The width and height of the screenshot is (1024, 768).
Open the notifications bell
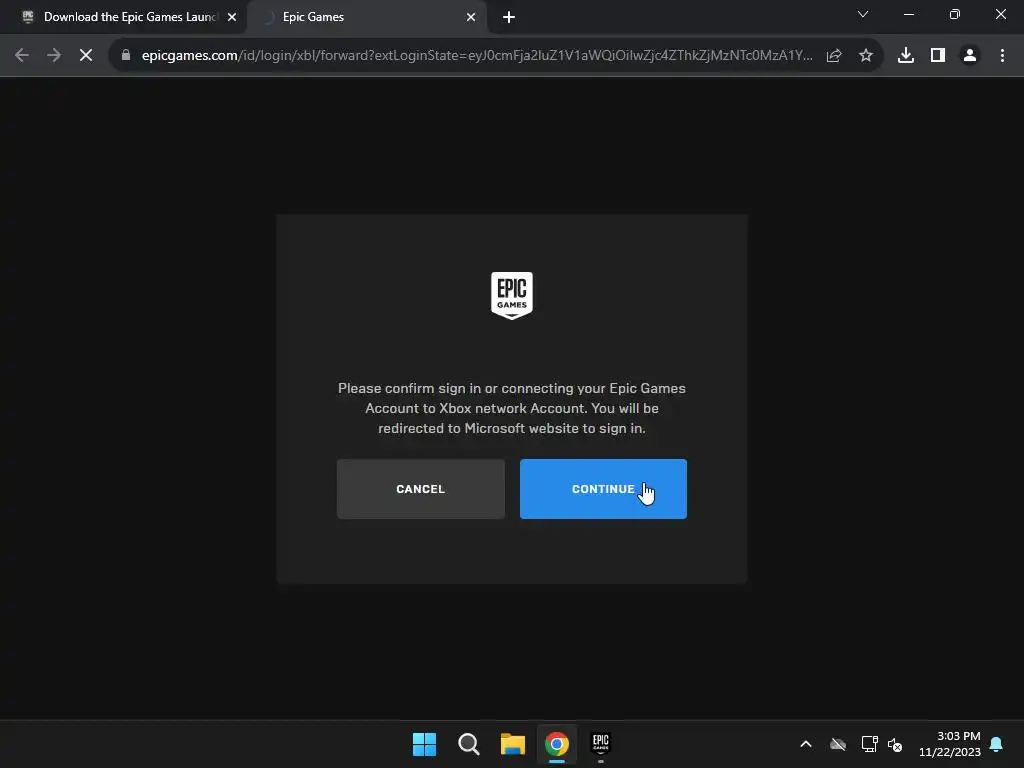pos(997,744)
